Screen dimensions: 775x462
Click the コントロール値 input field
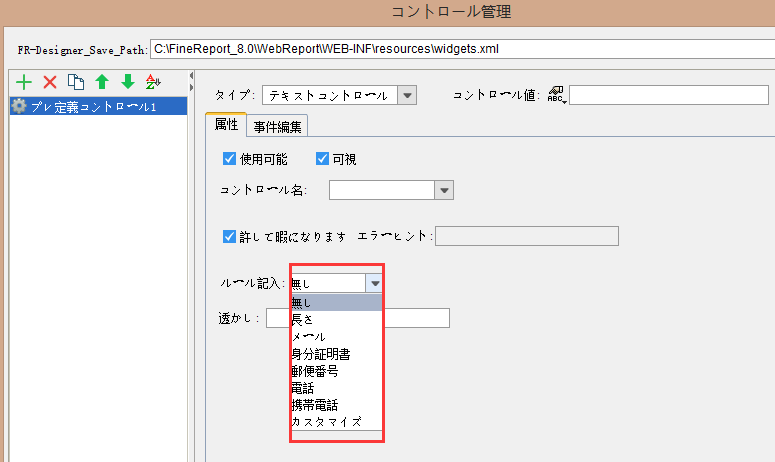tap(669, 95)
